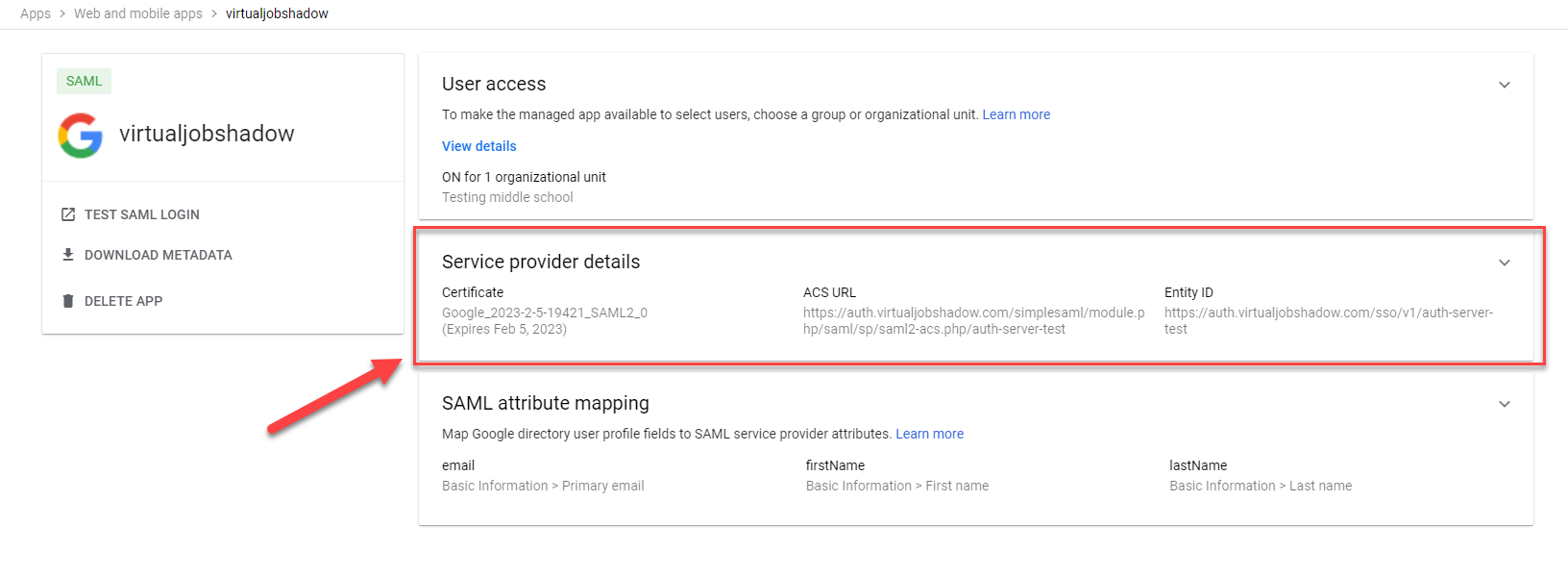Go to Apps in the breadcrumb

click(36, 13)
